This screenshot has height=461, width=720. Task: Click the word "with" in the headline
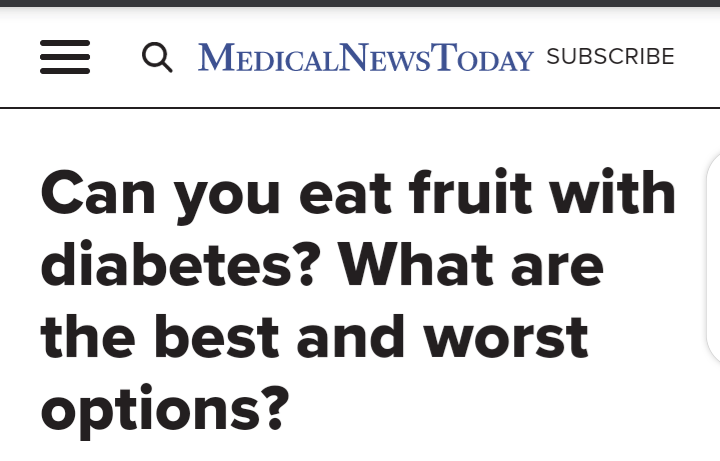pos(612,192)
